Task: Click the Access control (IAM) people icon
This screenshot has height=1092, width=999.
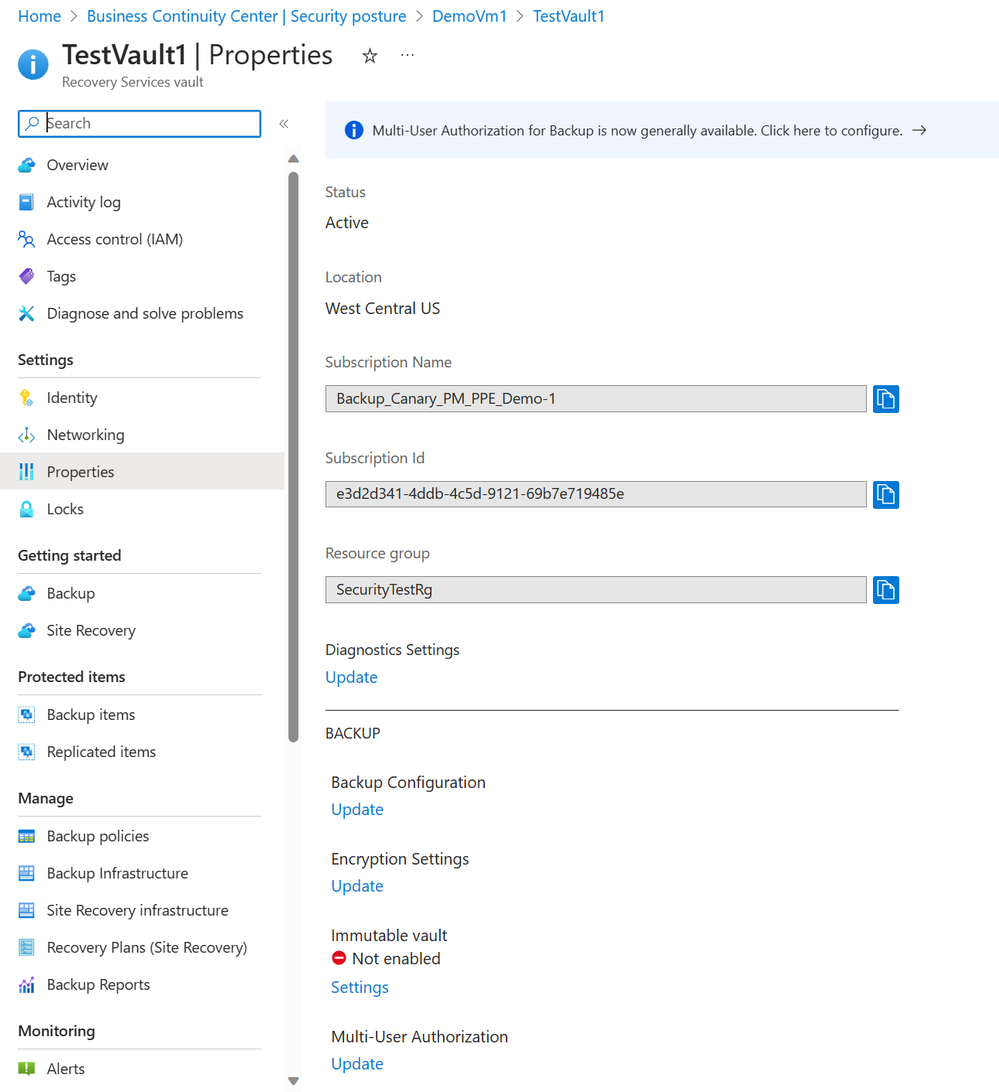Action: pos(26,240)
